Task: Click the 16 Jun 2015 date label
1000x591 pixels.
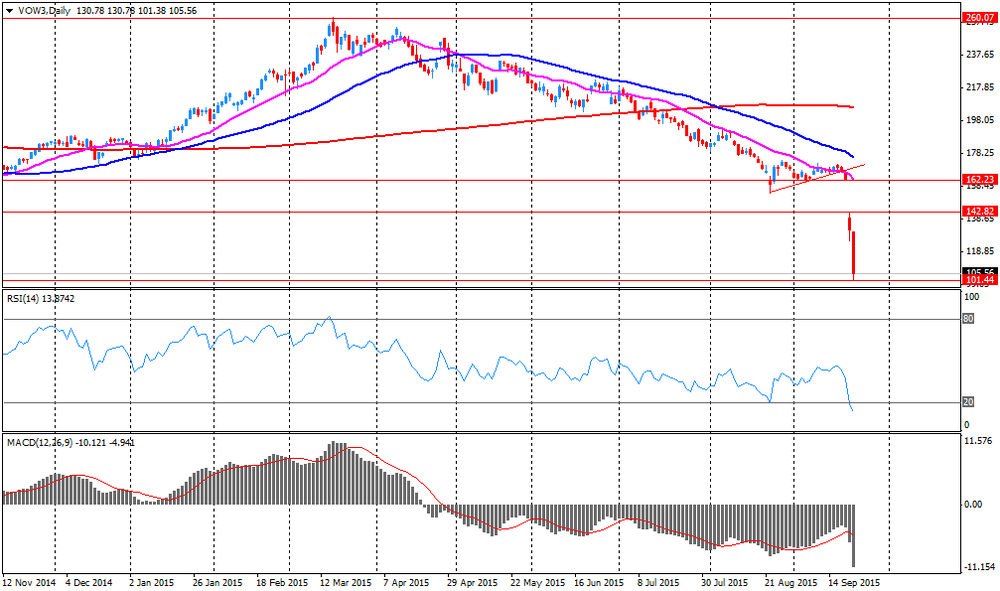Action: pyautogui.click(x=599, y=583)
